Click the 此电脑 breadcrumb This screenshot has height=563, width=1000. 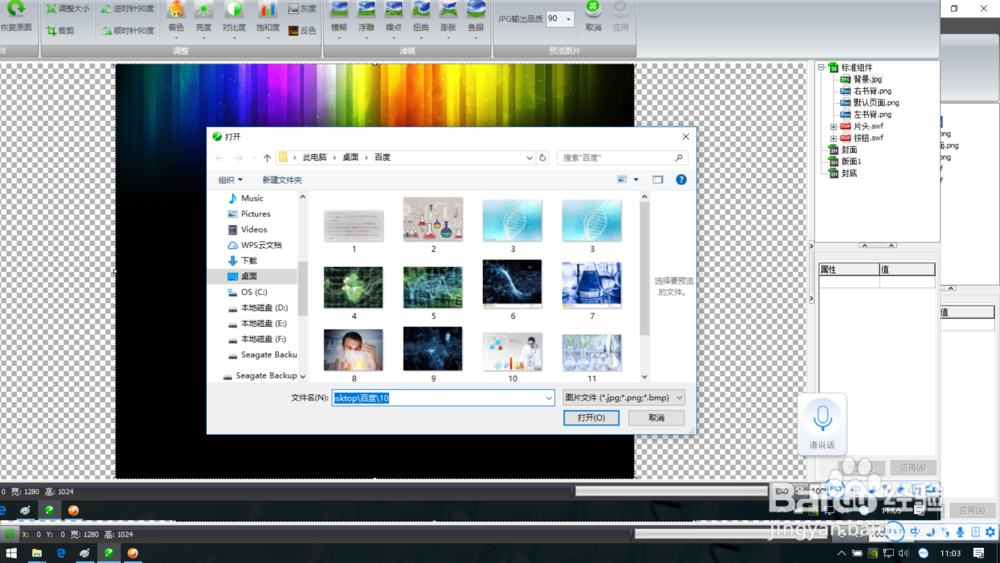314,157
